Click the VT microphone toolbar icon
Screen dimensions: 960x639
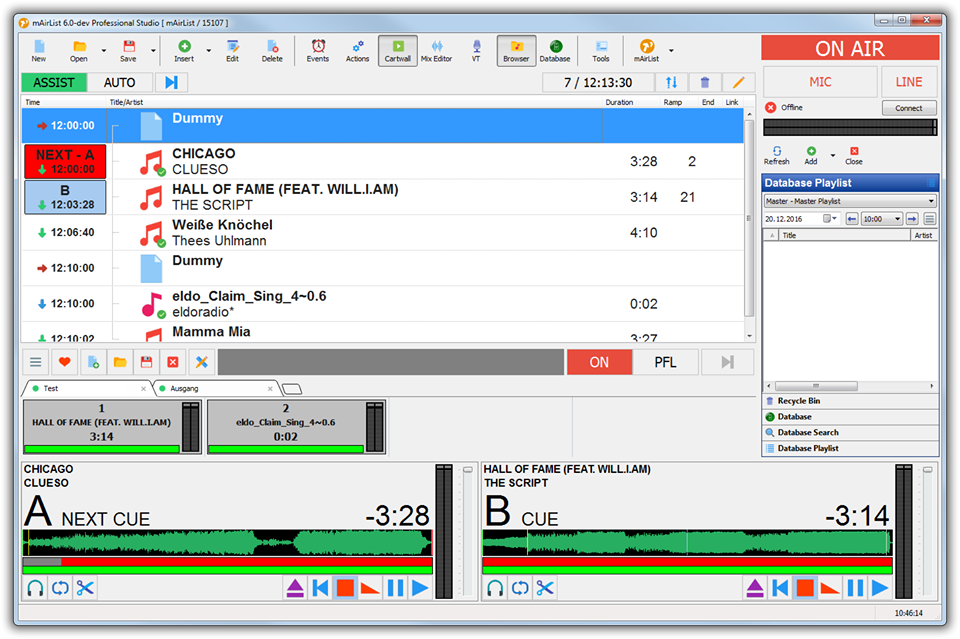pos(476,51)
